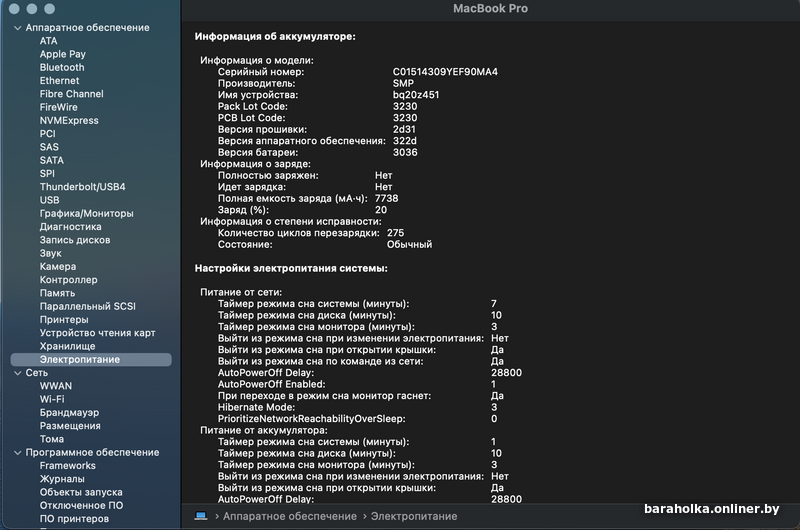Screen dimensions: 800x530
Task: Show the Графика/Мониторы information
Action: tap(86, 214)
